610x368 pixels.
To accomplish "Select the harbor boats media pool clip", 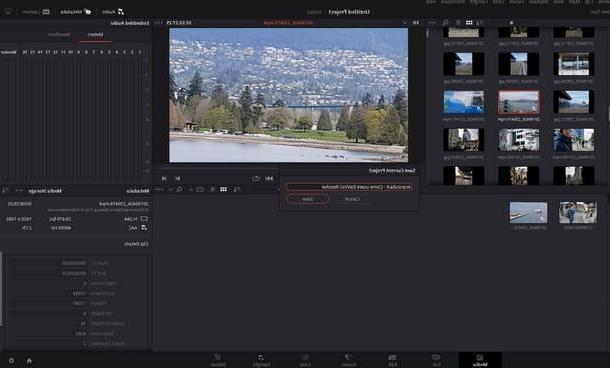I will (528, 212).
